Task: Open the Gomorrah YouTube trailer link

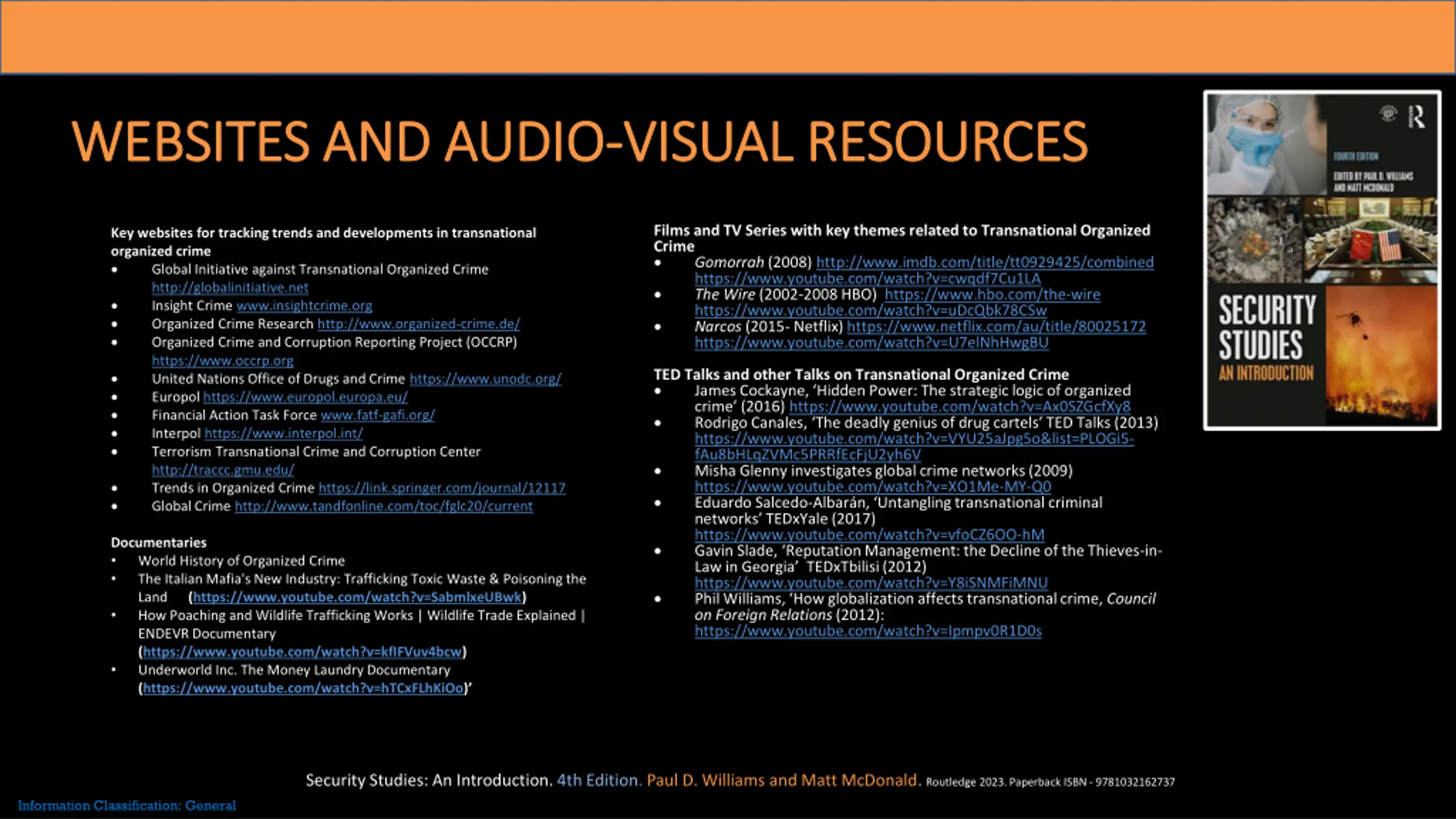Action: click(x=867, y=279)
